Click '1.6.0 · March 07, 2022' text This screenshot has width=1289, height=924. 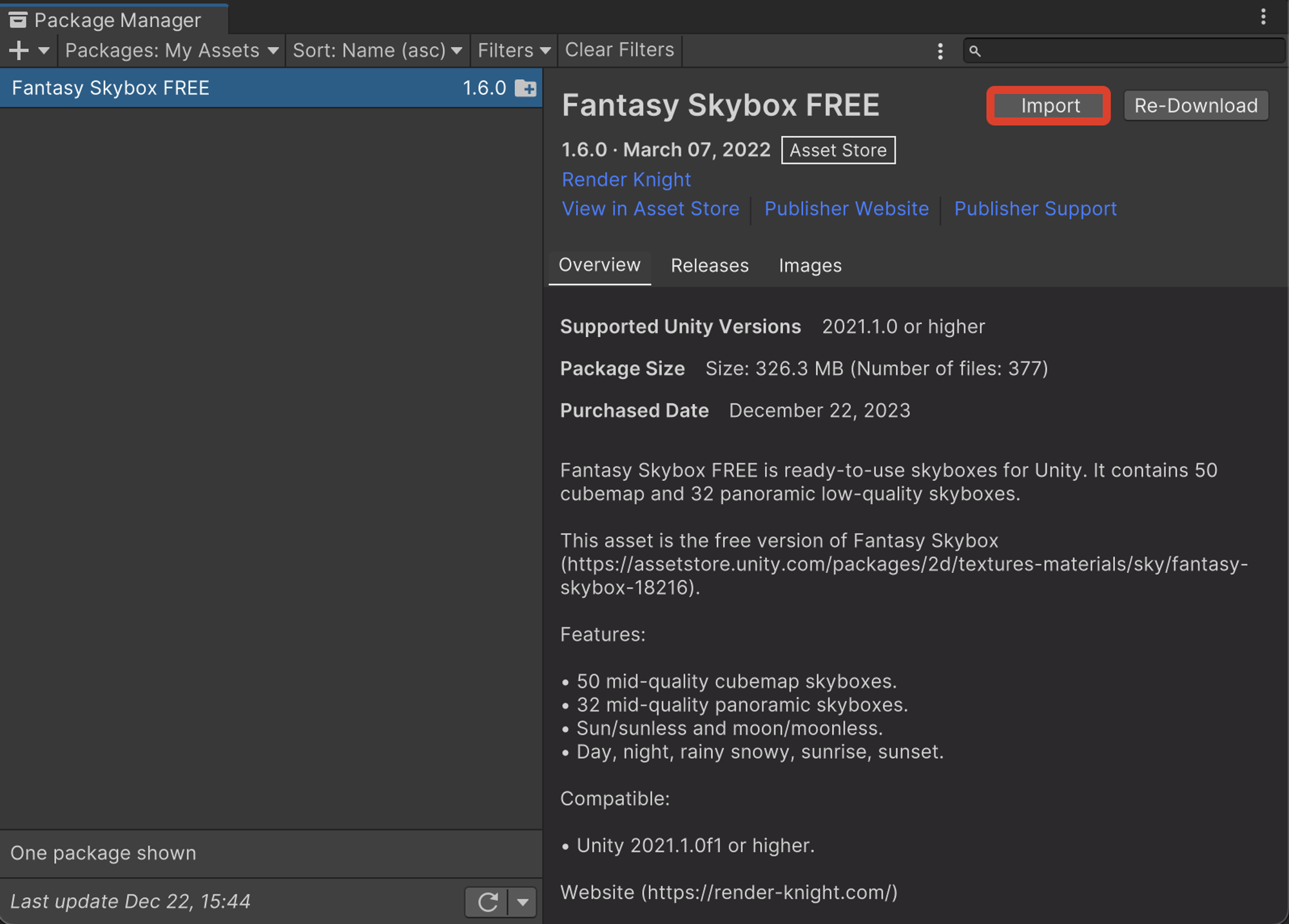click(x=666, y=150)
